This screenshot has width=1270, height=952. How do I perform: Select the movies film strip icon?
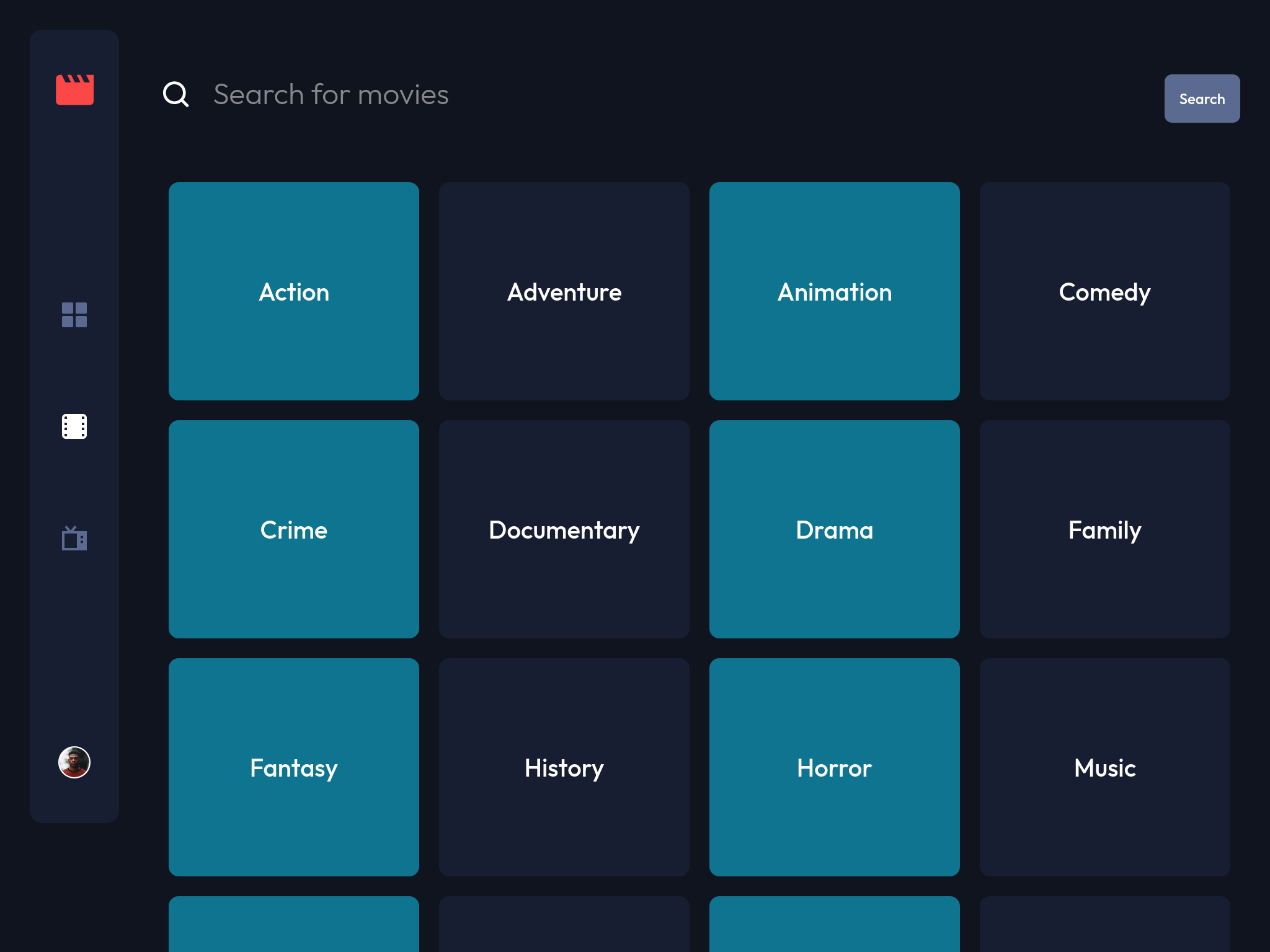(x=74, y=426)
